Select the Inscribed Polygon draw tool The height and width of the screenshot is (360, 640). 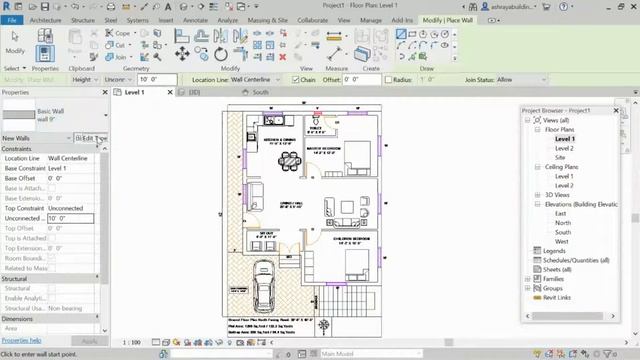[423, 34]
